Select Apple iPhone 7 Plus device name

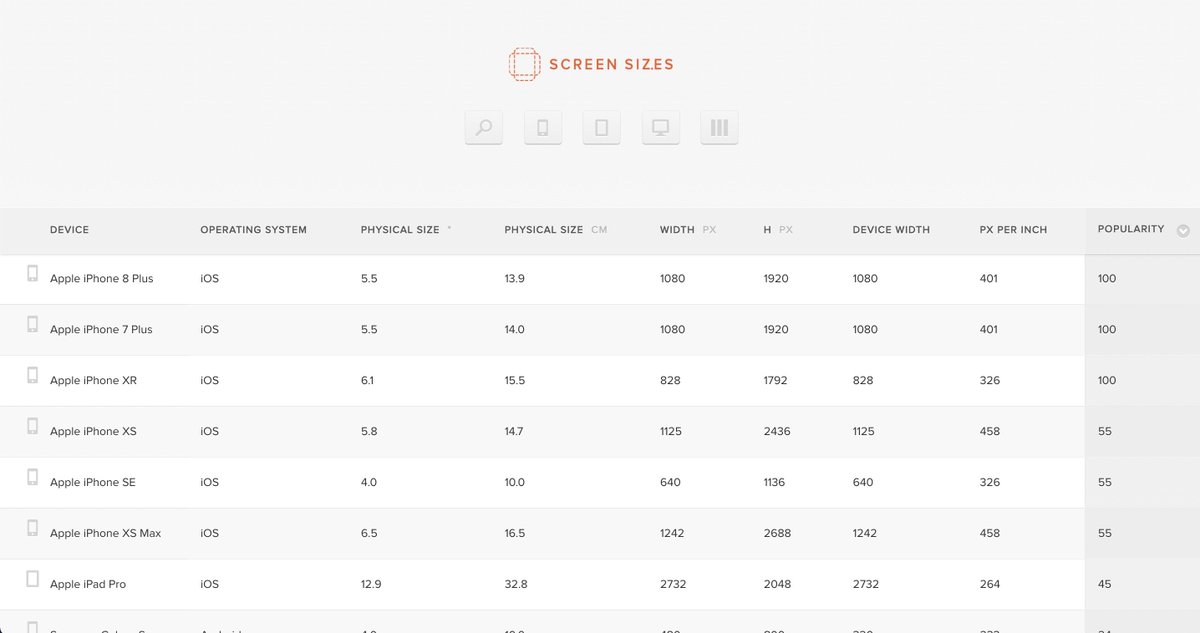click(x=101, y=330)
